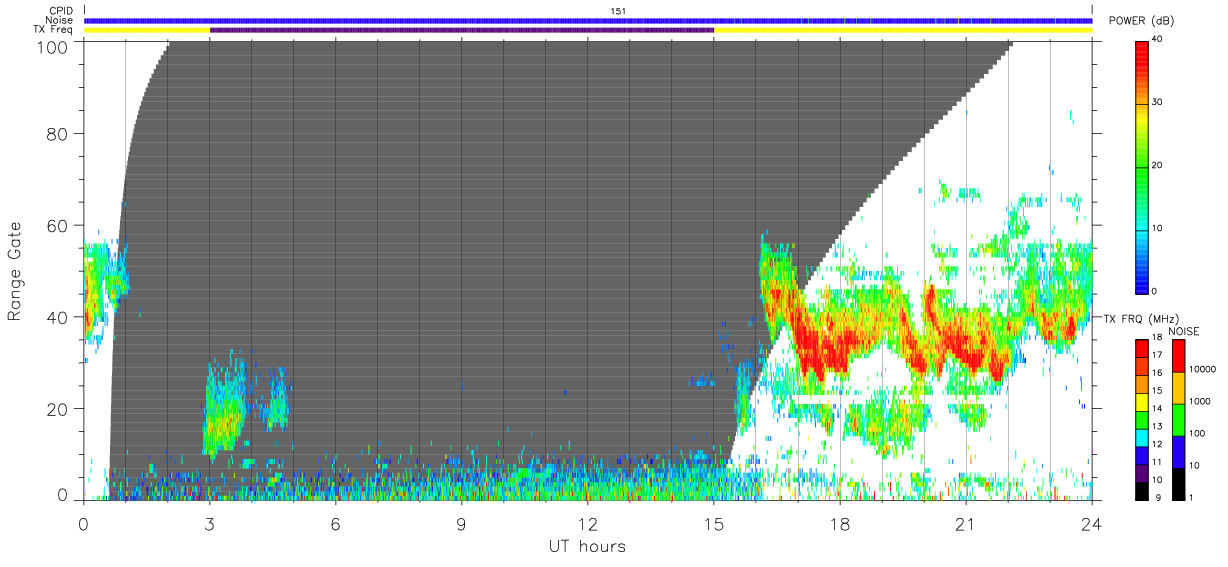
Task: Click the 80 tick on the Range Gate axis
Action: pyautogui.click(x=60, y=133)
